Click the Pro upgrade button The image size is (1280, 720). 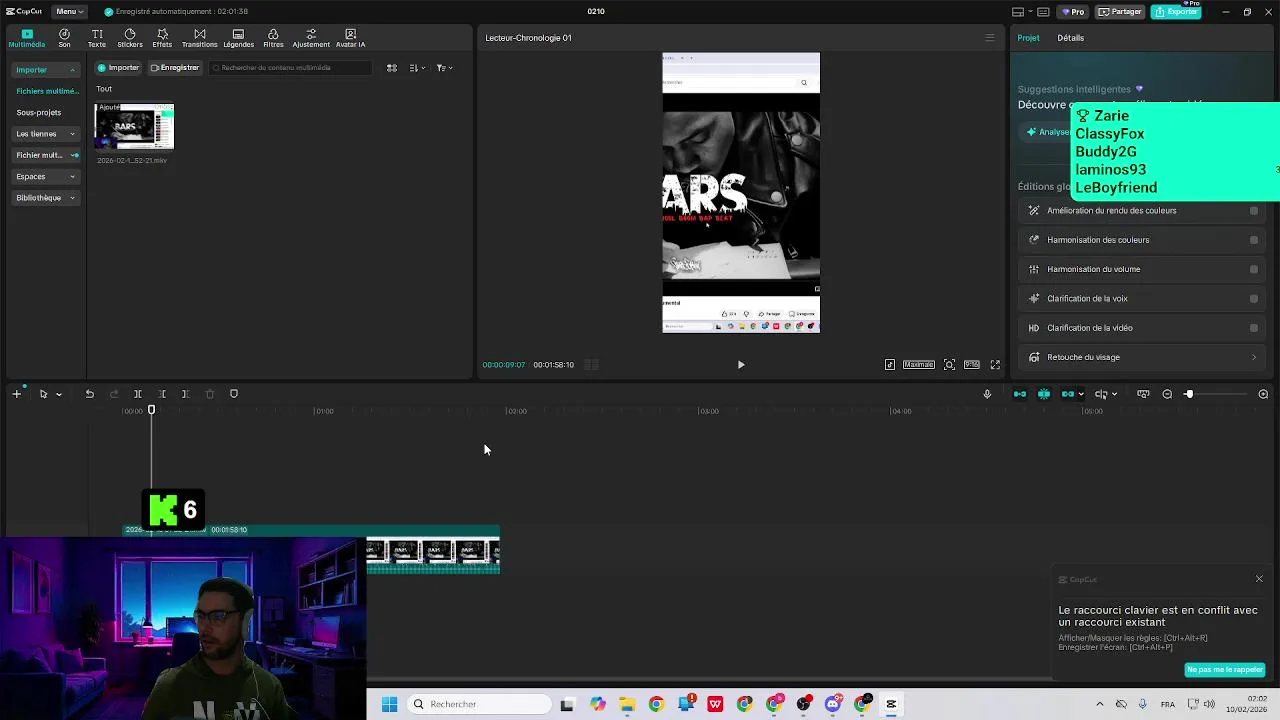[x=1073, y=12]
